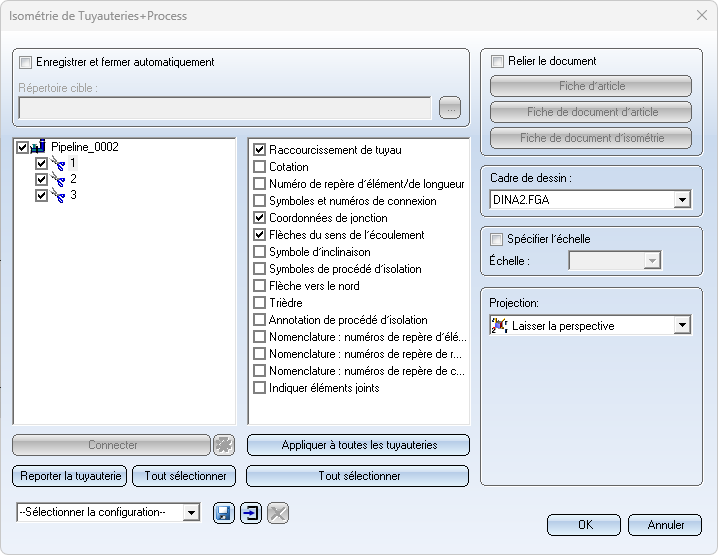Open the Sélectionner la configuration dropdown
Image resolution: width=718 pixels, height=555 pixels.
(x=191, y=512)
